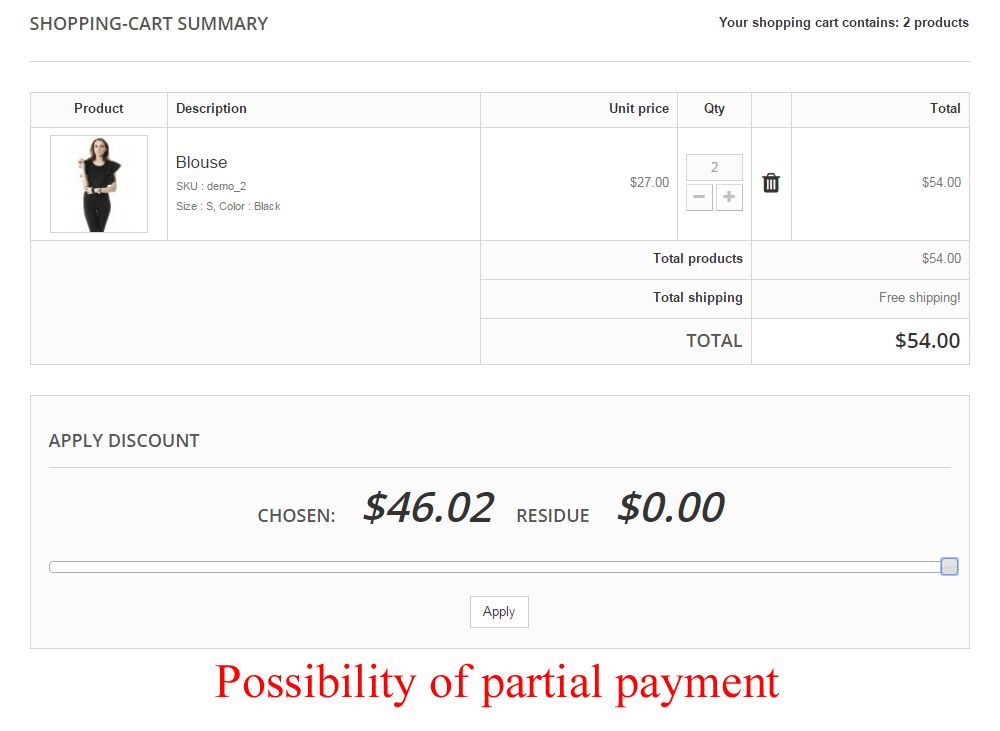Click the trash icon to delete Blouse
Image resolution: width=1000 pixels, height=731 pixels.
point(771,183)
